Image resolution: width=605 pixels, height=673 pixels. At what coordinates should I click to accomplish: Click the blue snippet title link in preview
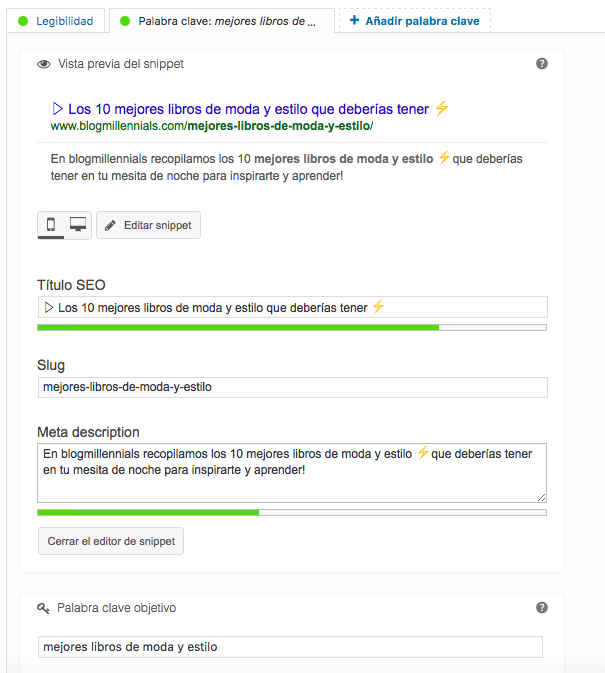249,108
